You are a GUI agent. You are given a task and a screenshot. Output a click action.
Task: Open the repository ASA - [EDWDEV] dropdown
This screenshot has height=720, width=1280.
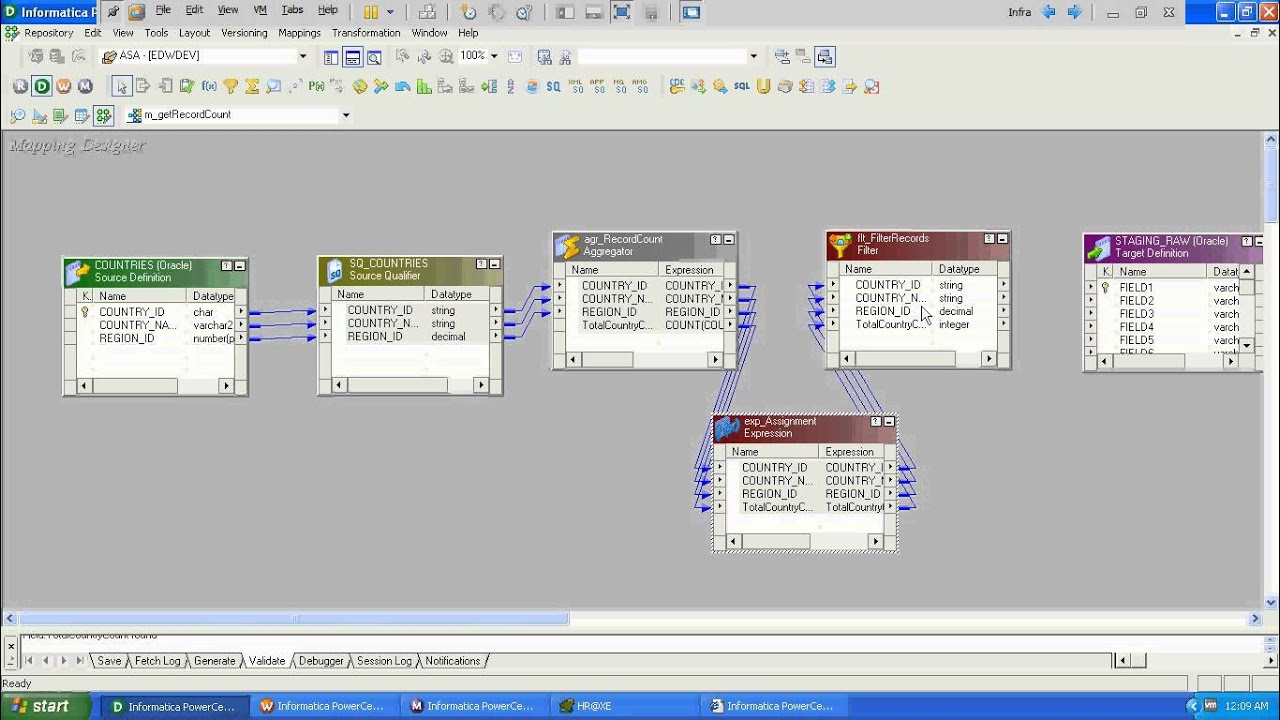(303, 57)
